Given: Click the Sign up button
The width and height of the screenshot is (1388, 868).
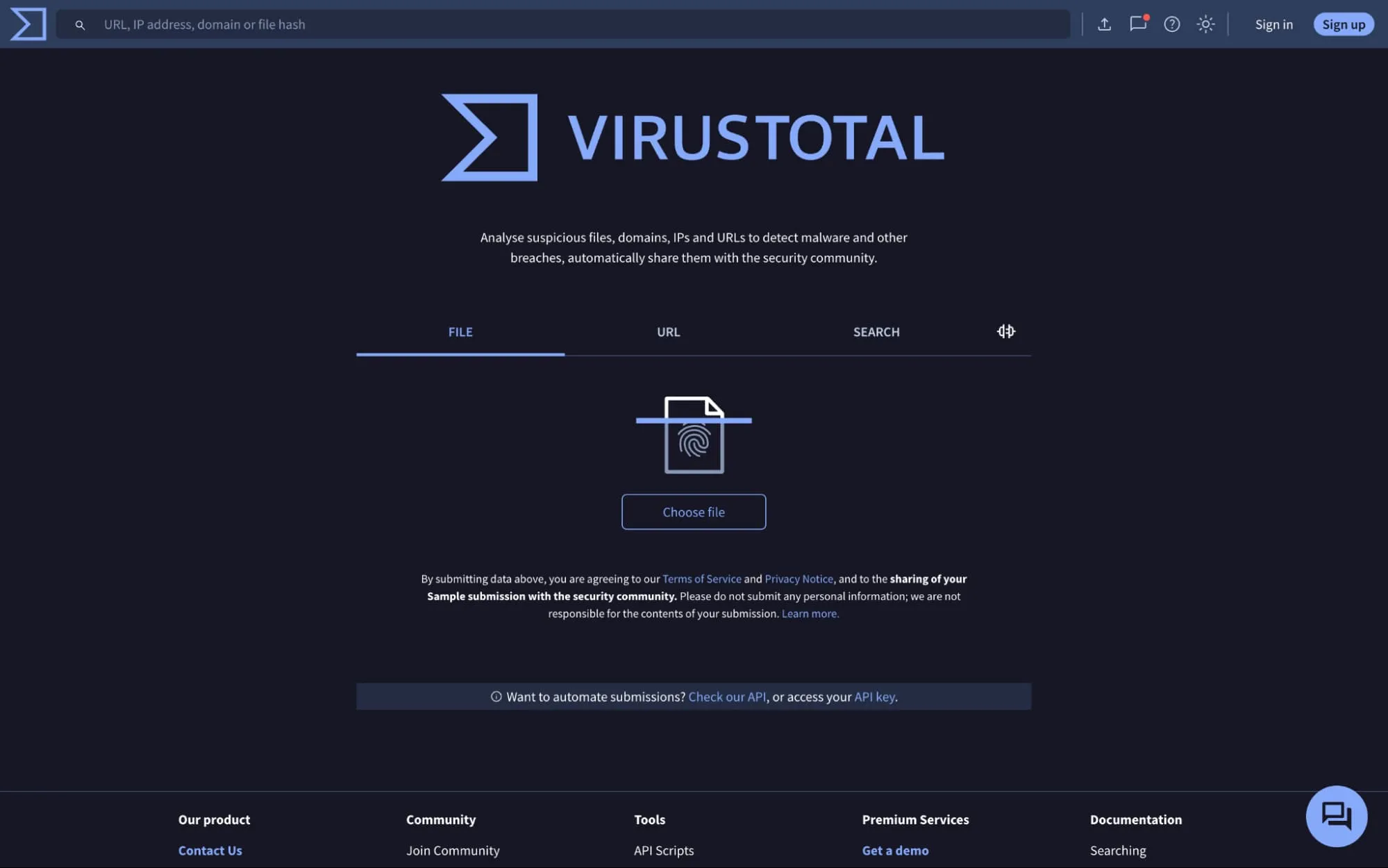Looking at the screenshot, I should click(1343, 24).
